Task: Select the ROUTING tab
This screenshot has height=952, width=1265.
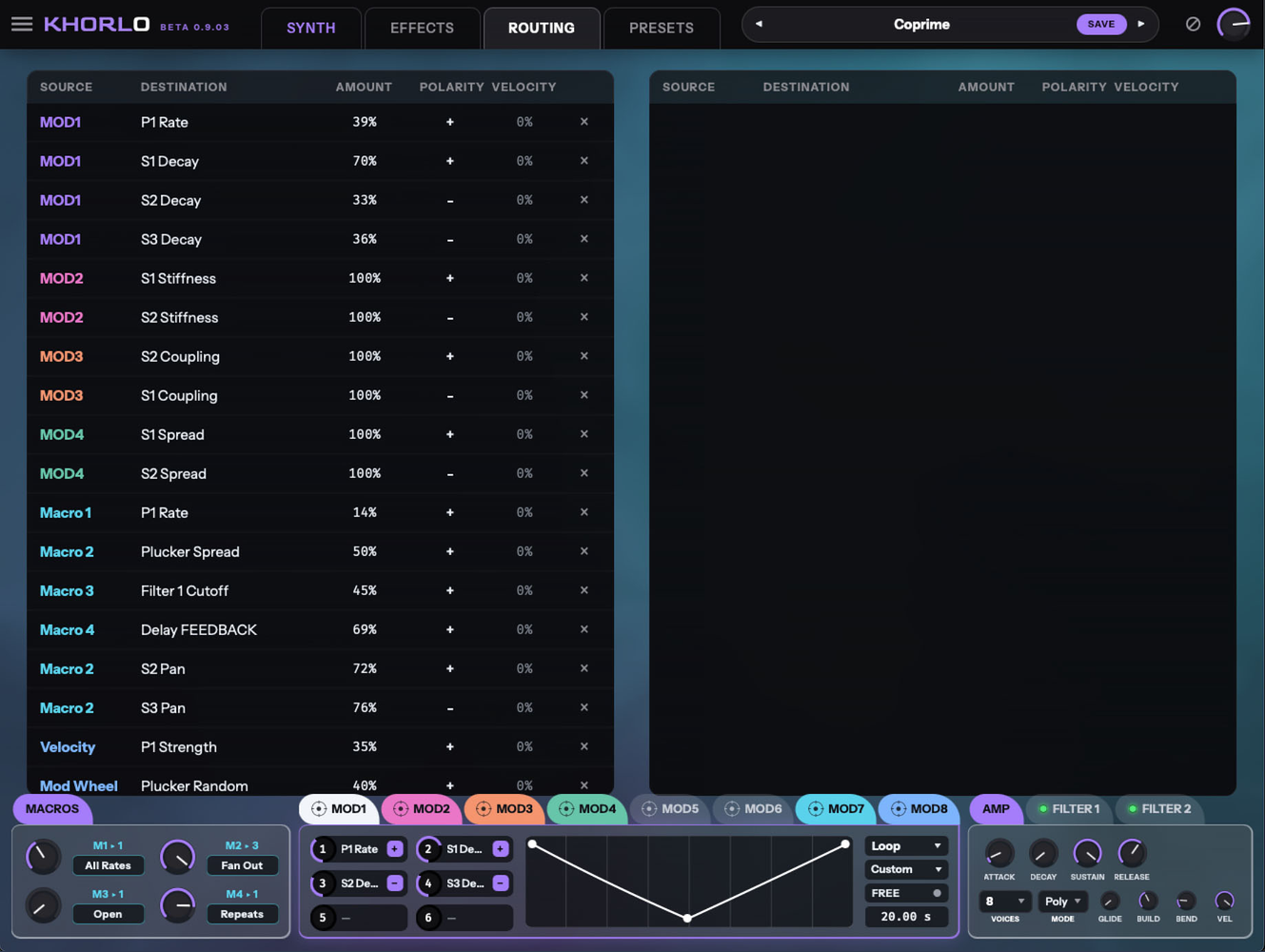Action: pos(542,28)
